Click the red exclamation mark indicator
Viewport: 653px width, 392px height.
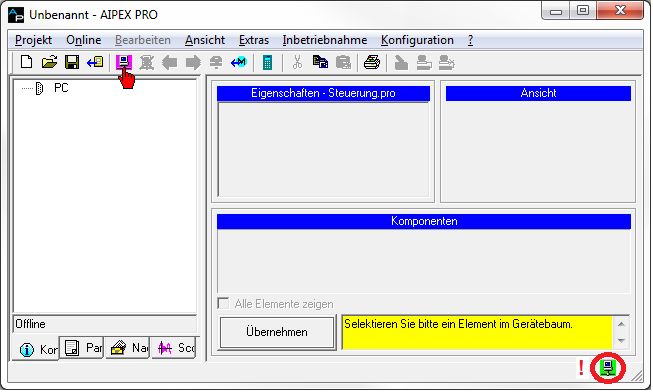581,367
